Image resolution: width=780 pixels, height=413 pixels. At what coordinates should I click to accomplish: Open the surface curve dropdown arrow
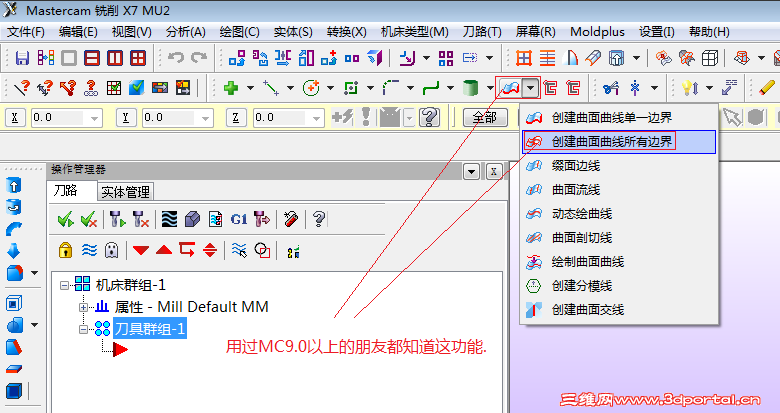(x=531, y=89)
